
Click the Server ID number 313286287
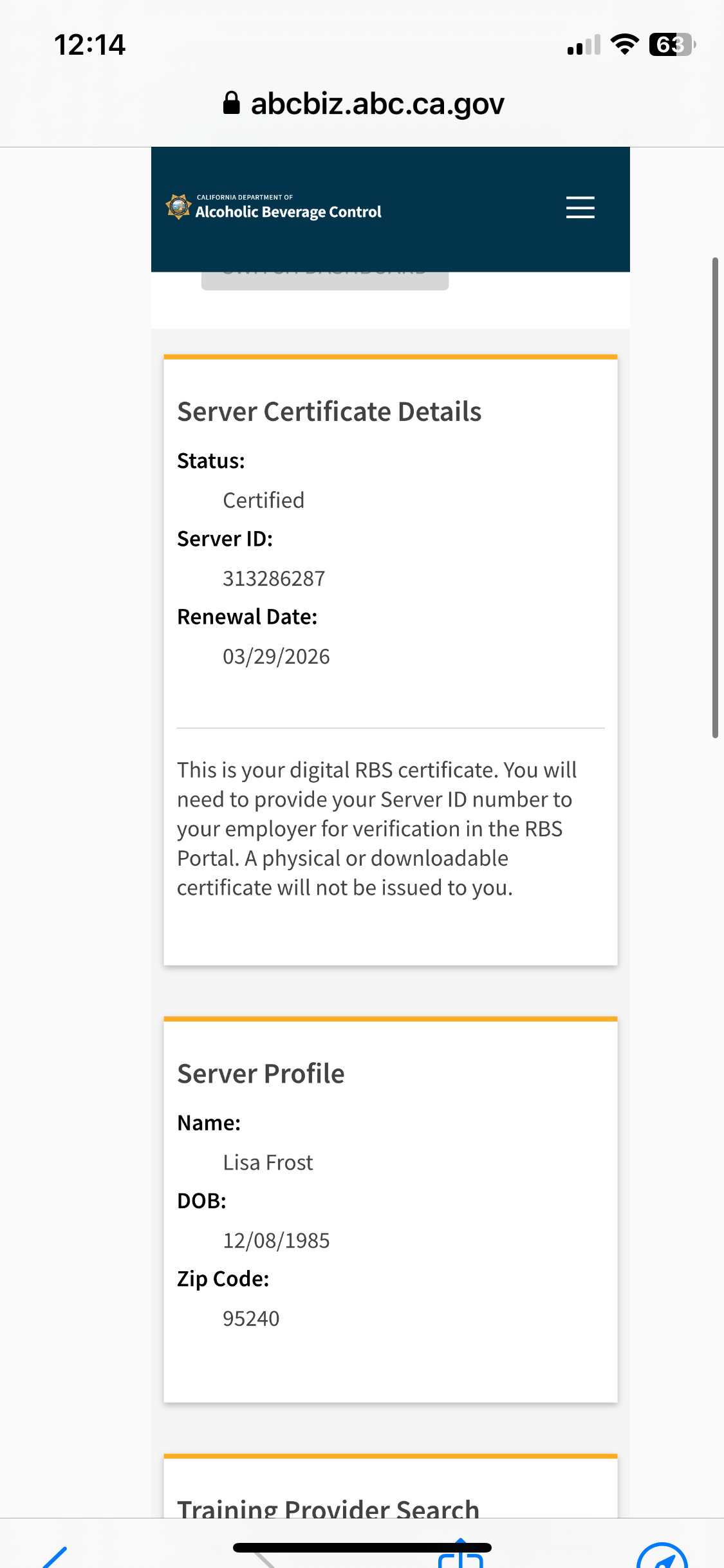tap(274, 579)
